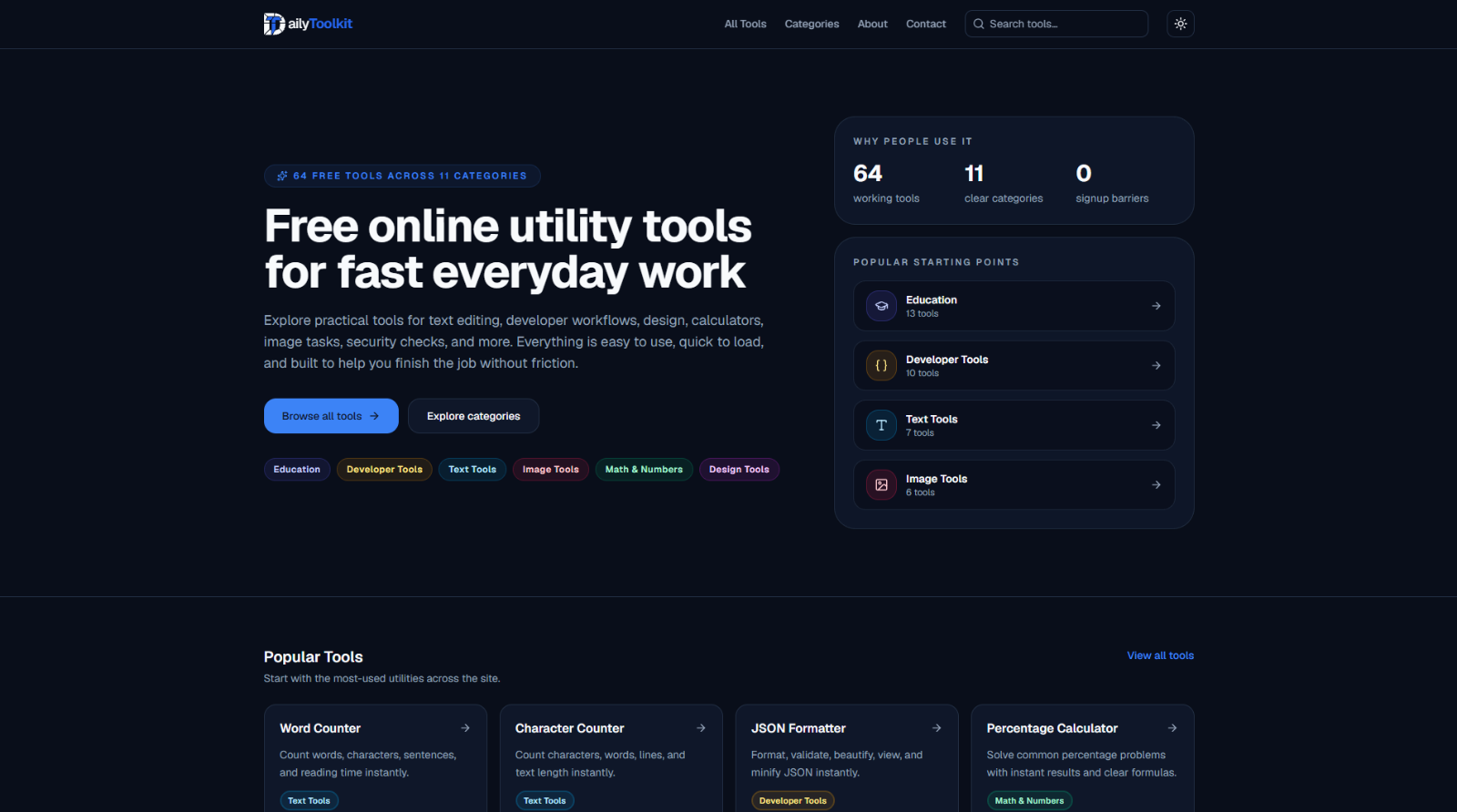Click the Image Tools picture icon
This screenshot has height=812, width=1457.
tap(881, 485)
